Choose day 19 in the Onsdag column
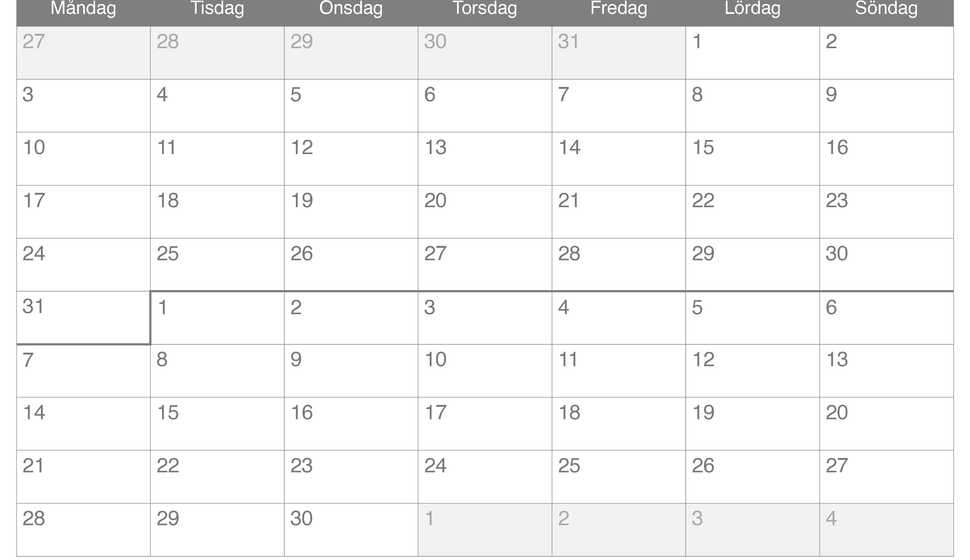This screenshot has width=970, height=560. click(x=351, y=212)
